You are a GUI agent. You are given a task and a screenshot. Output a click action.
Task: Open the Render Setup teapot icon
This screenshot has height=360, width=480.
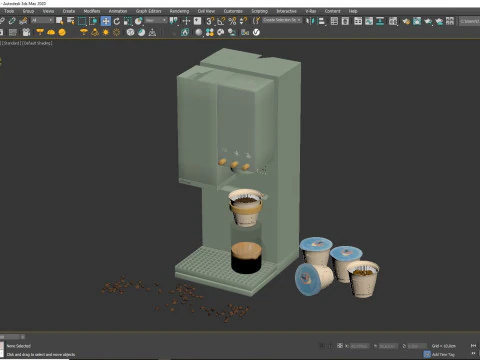coord(406,21)
